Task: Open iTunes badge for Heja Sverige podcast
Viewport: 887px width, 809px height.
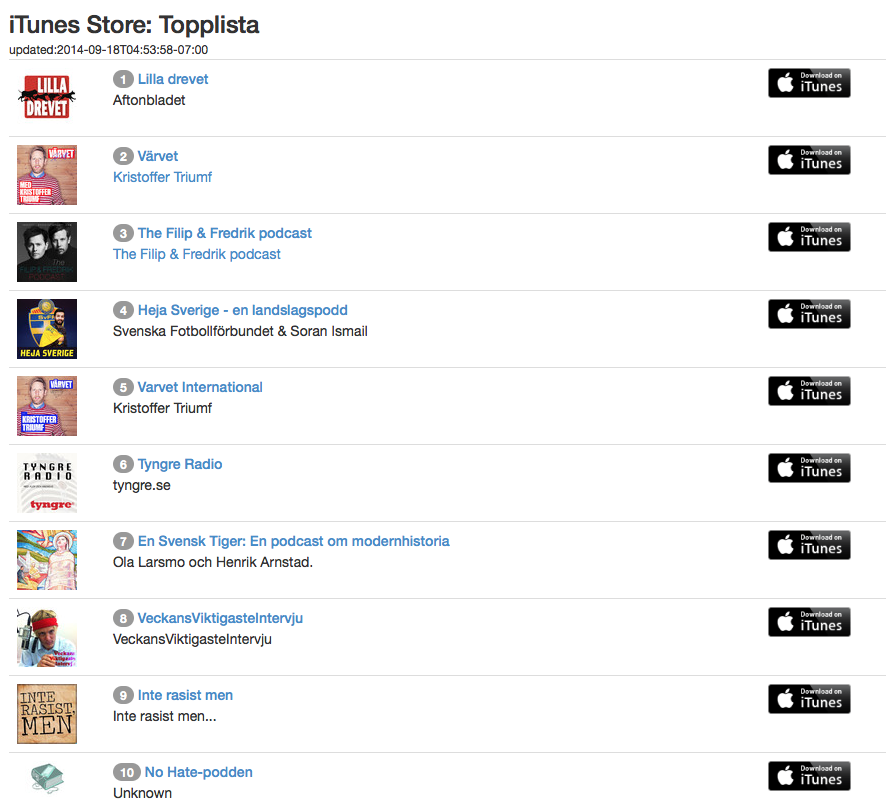Action: pos(809,314)
